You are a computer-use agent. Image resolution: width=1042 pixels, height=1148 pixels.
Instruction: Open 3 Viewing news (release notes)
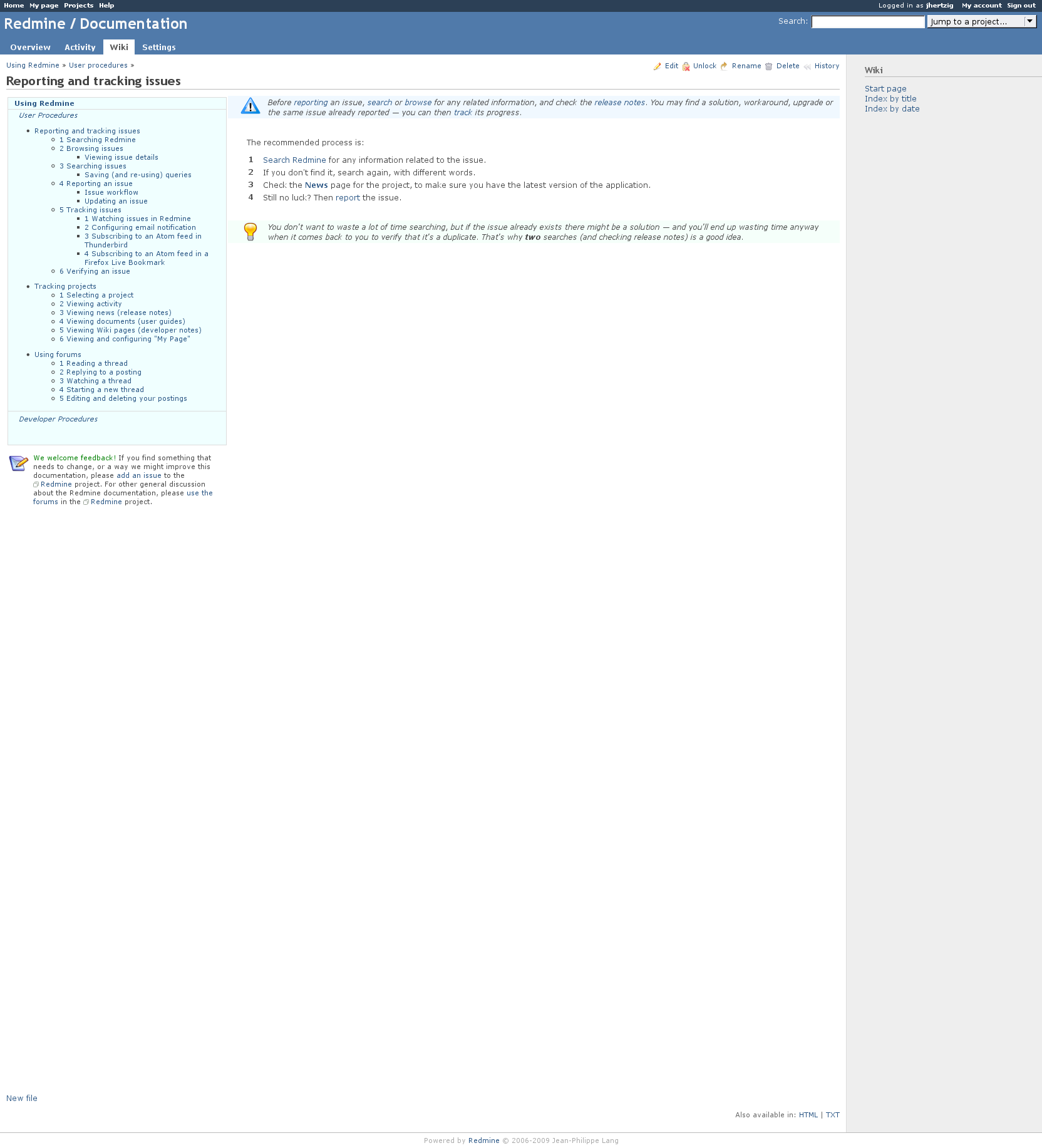coord(115,313)
